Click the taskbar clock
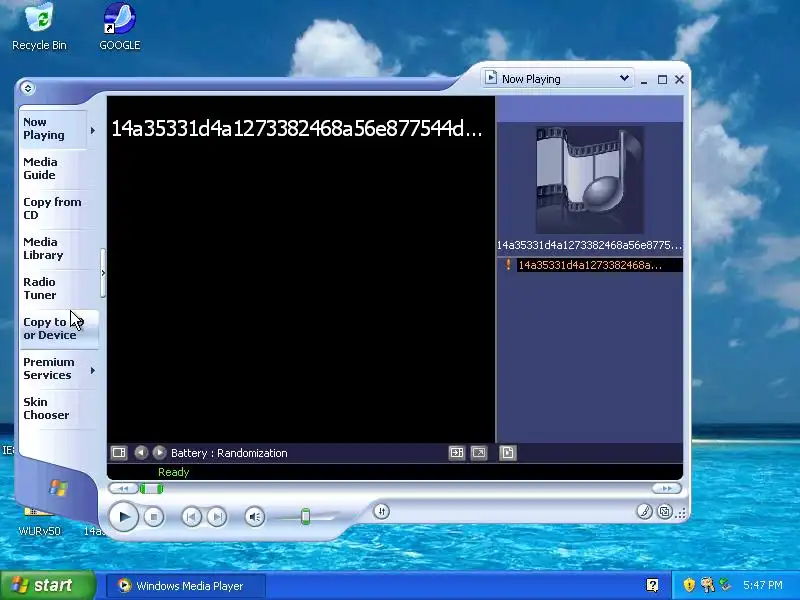This screenshot has width=800, height=600. (763, 585)
